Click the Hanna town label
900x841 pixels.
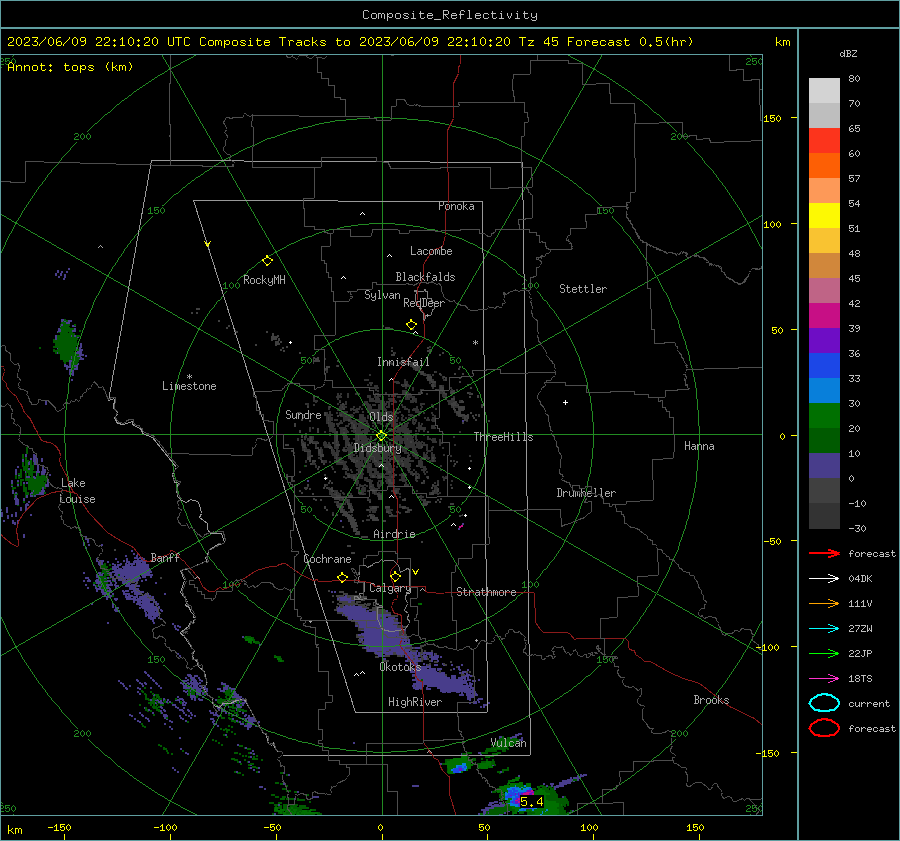click(699, 446)
